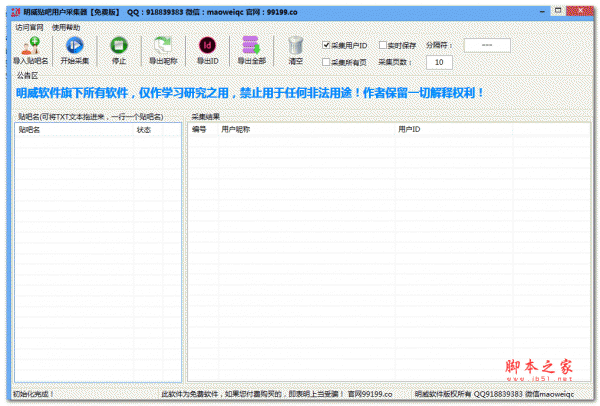Click the 导入贴吧名 import icon
Screen dimensions: 600x406
click(x=30, y=46)
